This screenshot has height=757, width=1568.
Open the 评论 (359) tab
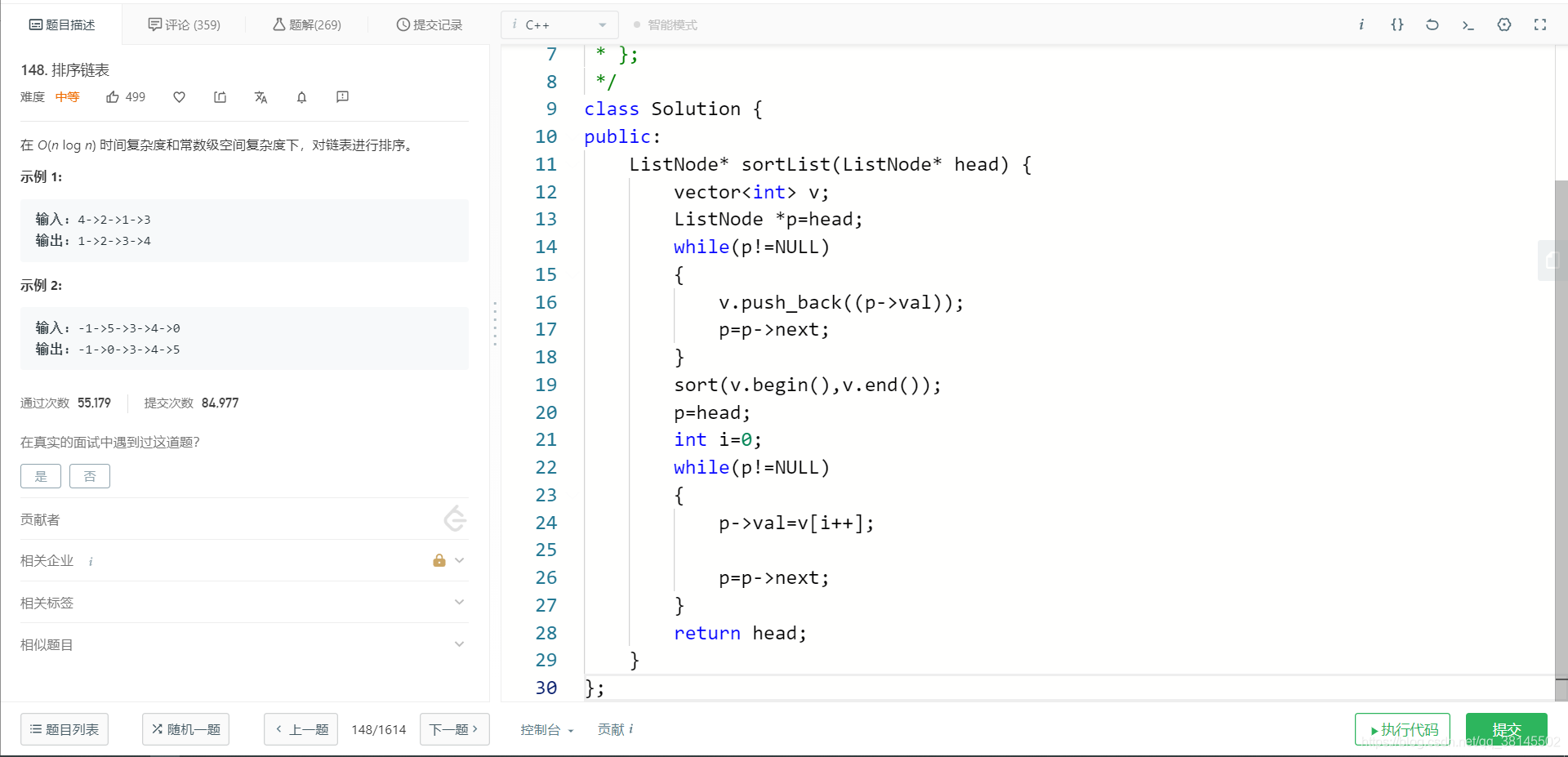click(x=184, y=24)
